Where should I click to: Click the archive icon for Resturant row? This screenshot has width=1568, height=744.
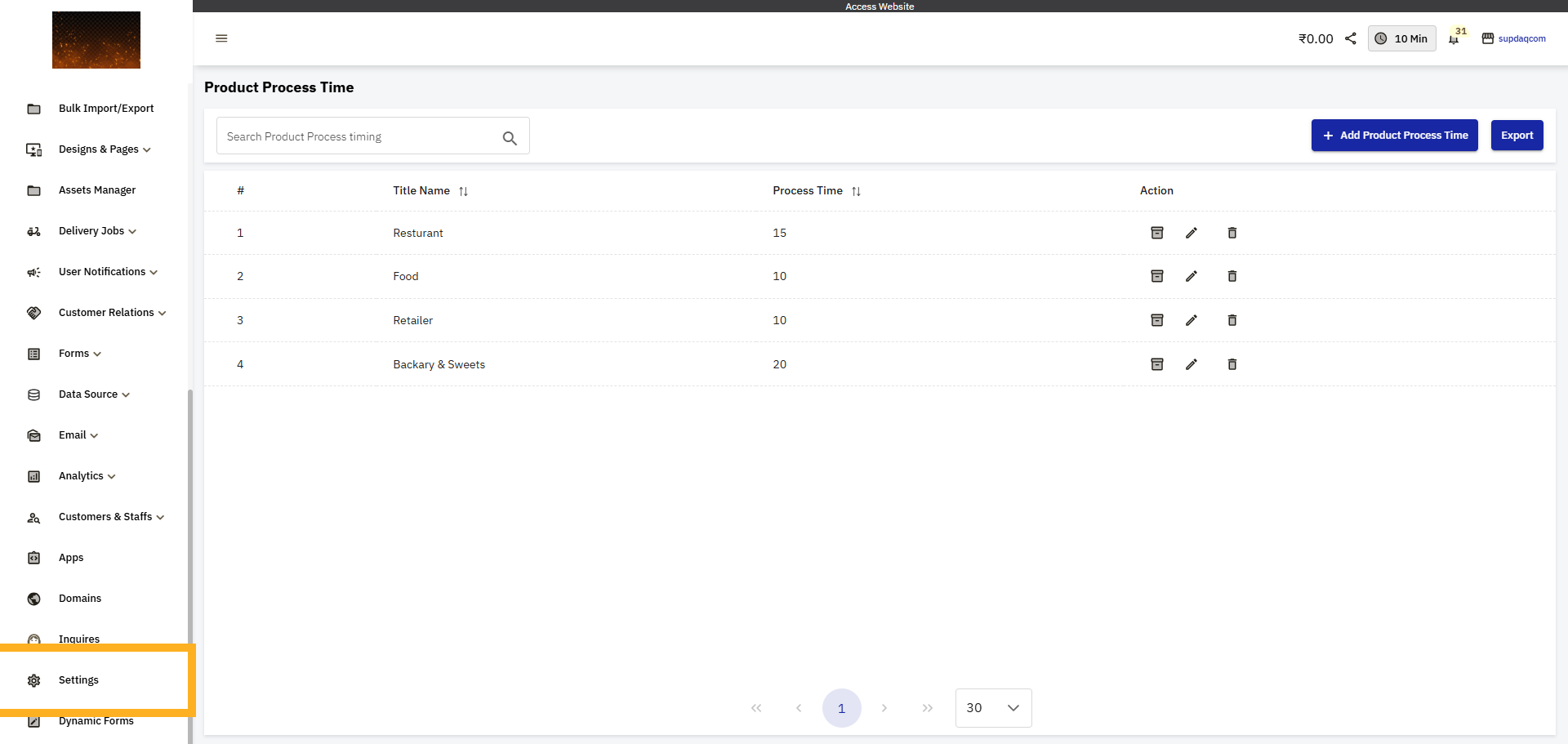1157,233
